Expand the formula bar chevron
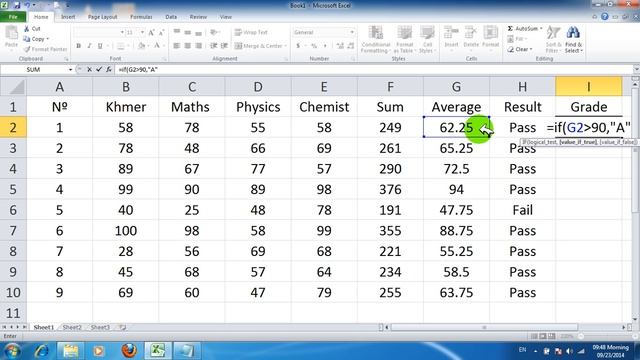This screenshot has height=360, width=640. pos(636,70)
